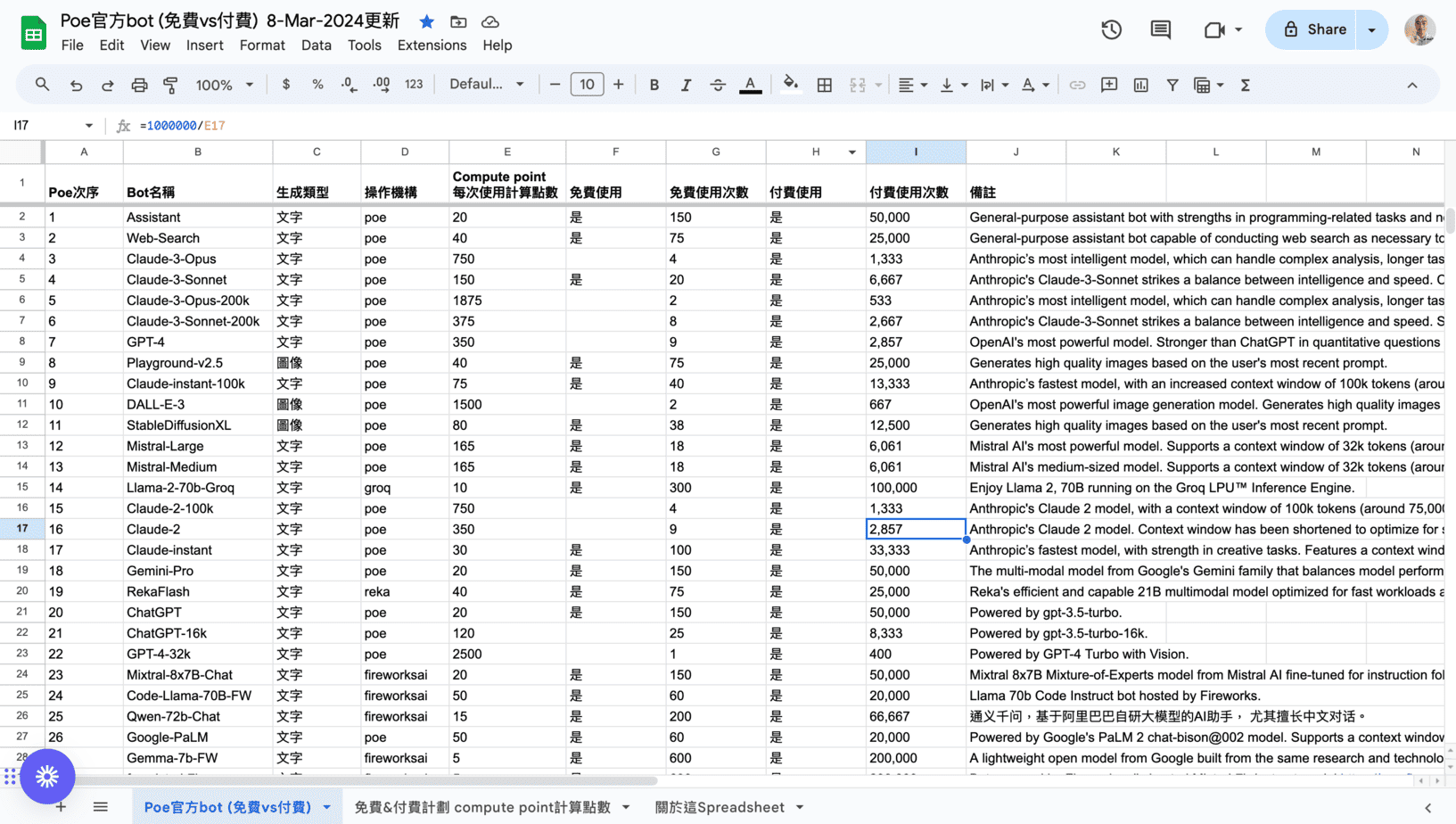
Task: Select column I by its header
Action: click(916, 152)
